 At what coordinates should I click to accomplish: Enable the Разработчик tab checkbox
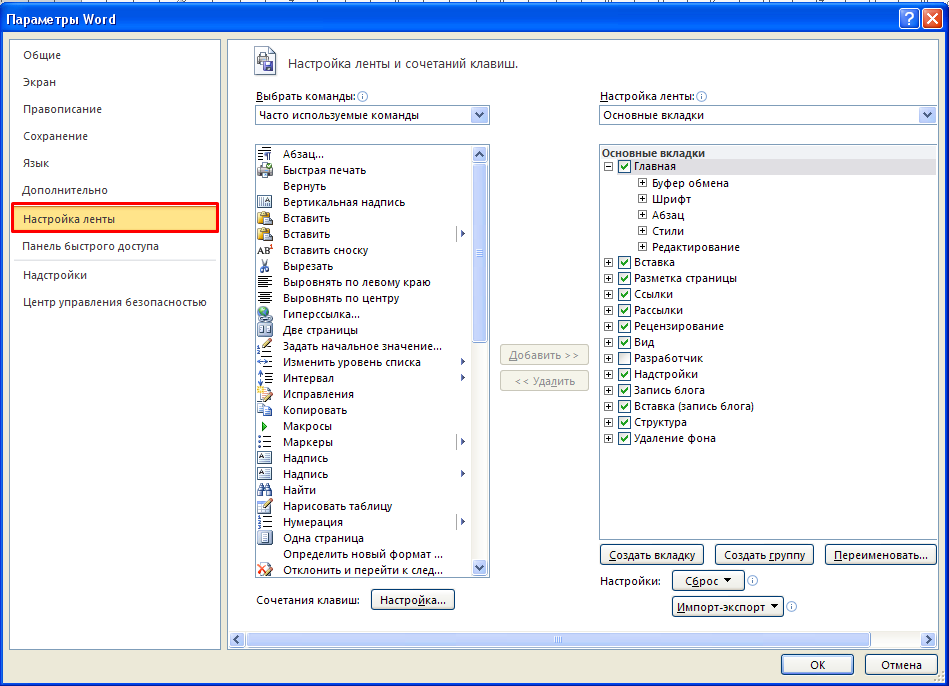[x=624, y=358]
